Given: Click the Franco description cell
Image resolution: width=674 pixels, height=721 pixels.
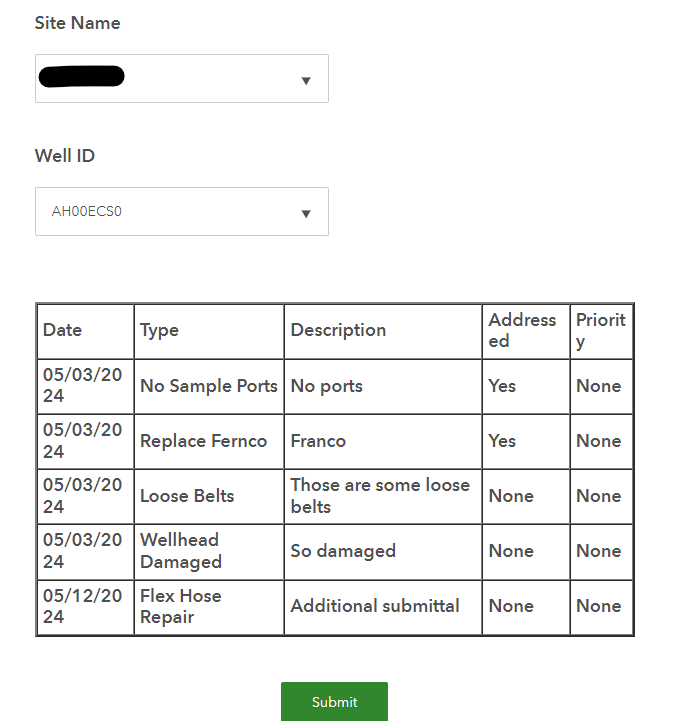Looking at the screenshot, I should point(318,441).
